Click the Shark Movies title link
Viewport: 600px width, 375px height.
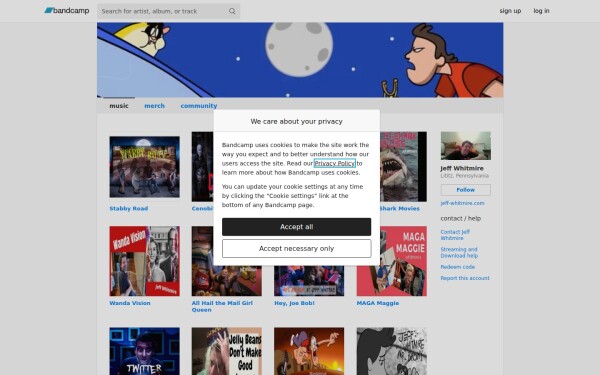(x=399, y=209)
